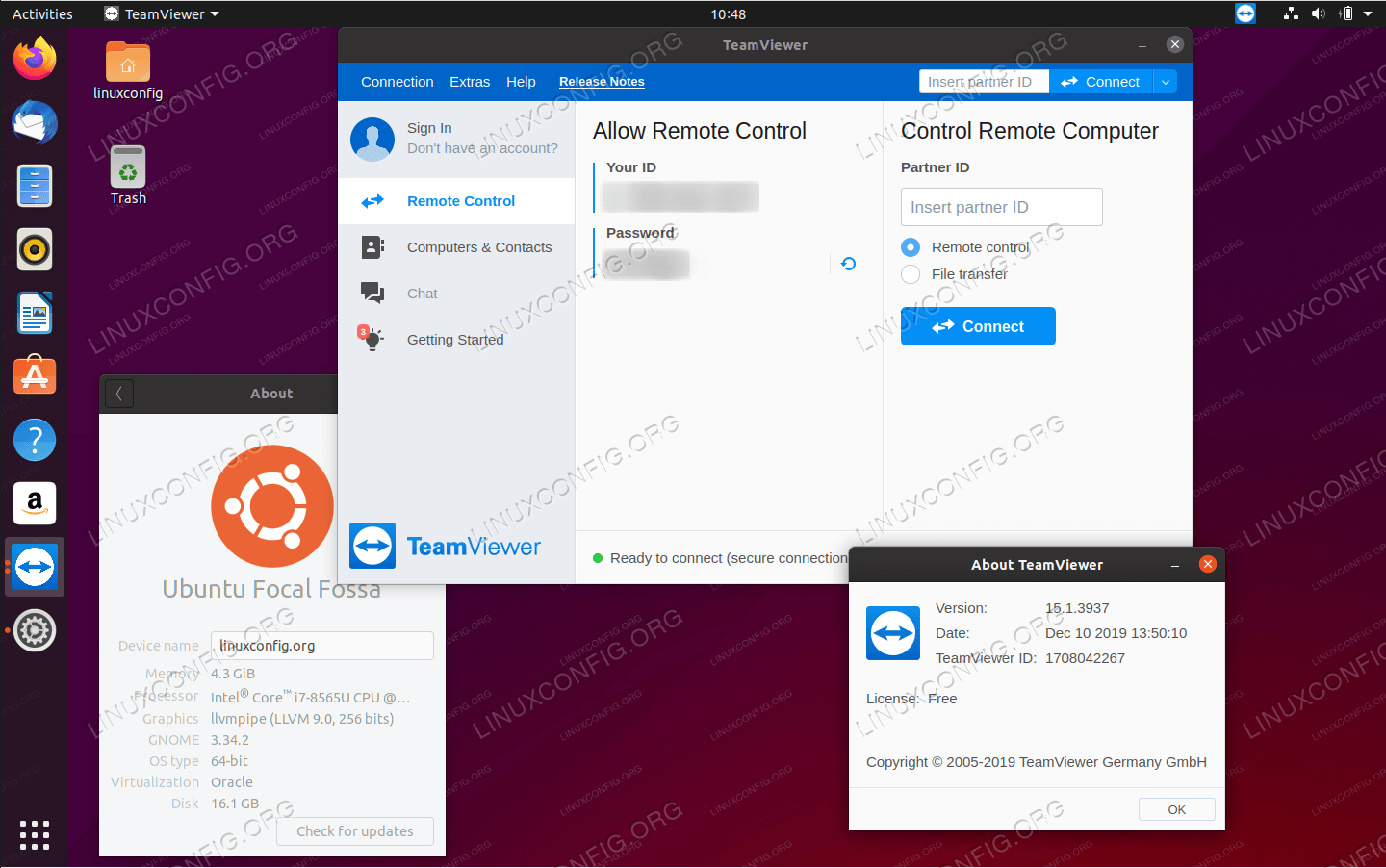
Task: Open the TeamViewer app menu in top bar
Action: 162,13
